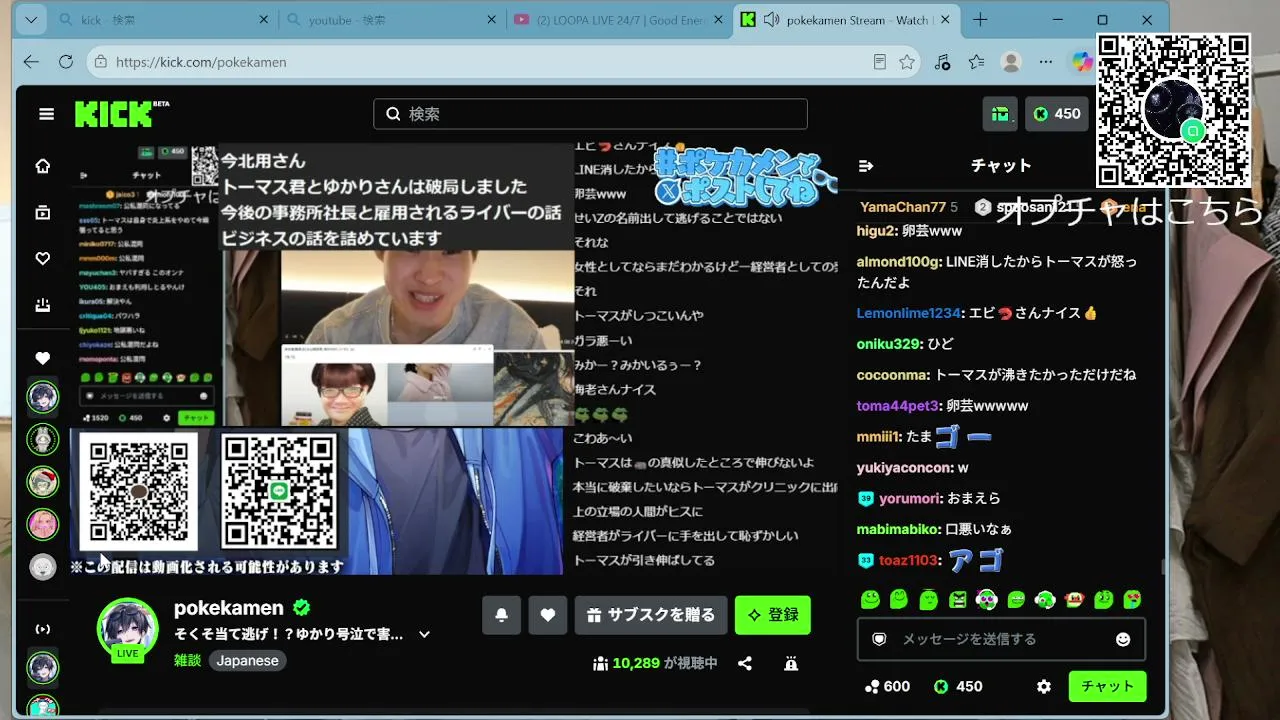Open the favorites list icon
This screenshot has height=720, width=1280.
(x=977, y=62)
